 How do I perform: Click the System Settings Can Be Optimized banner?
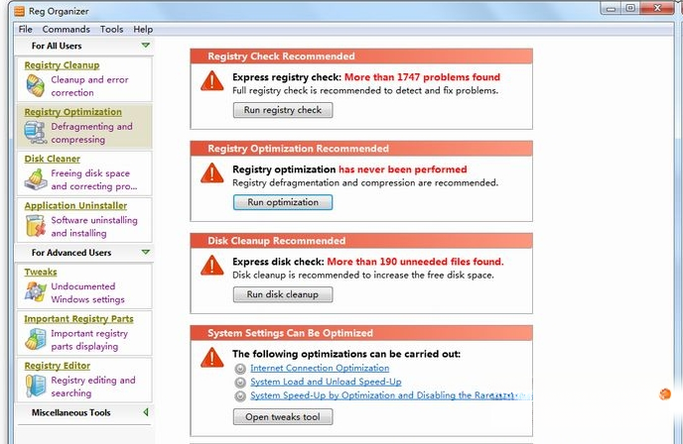pyautogui.click(x=361, y=333)
